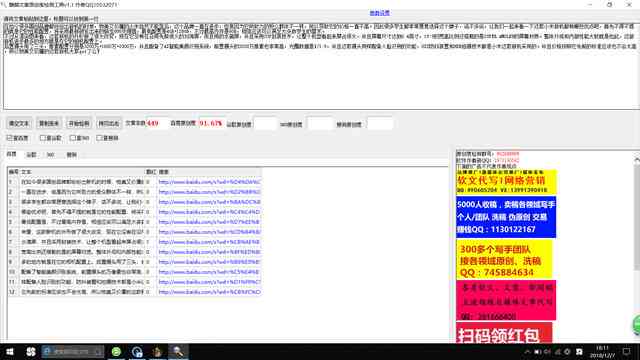Click the 清空文本 button
Image resolution: width=640 pixels, height=360 pixels.
point(19,123)
